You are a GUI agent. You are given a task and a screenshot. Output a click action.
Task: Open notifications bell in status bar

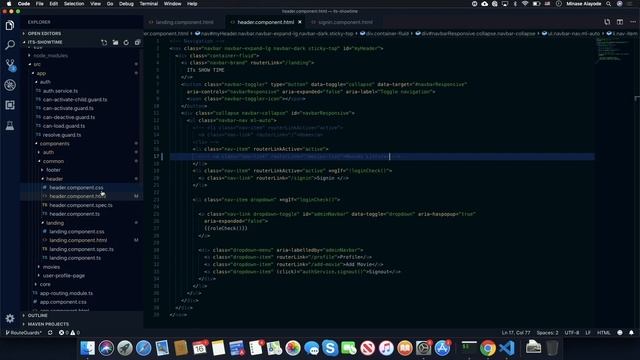coord(631,333)
